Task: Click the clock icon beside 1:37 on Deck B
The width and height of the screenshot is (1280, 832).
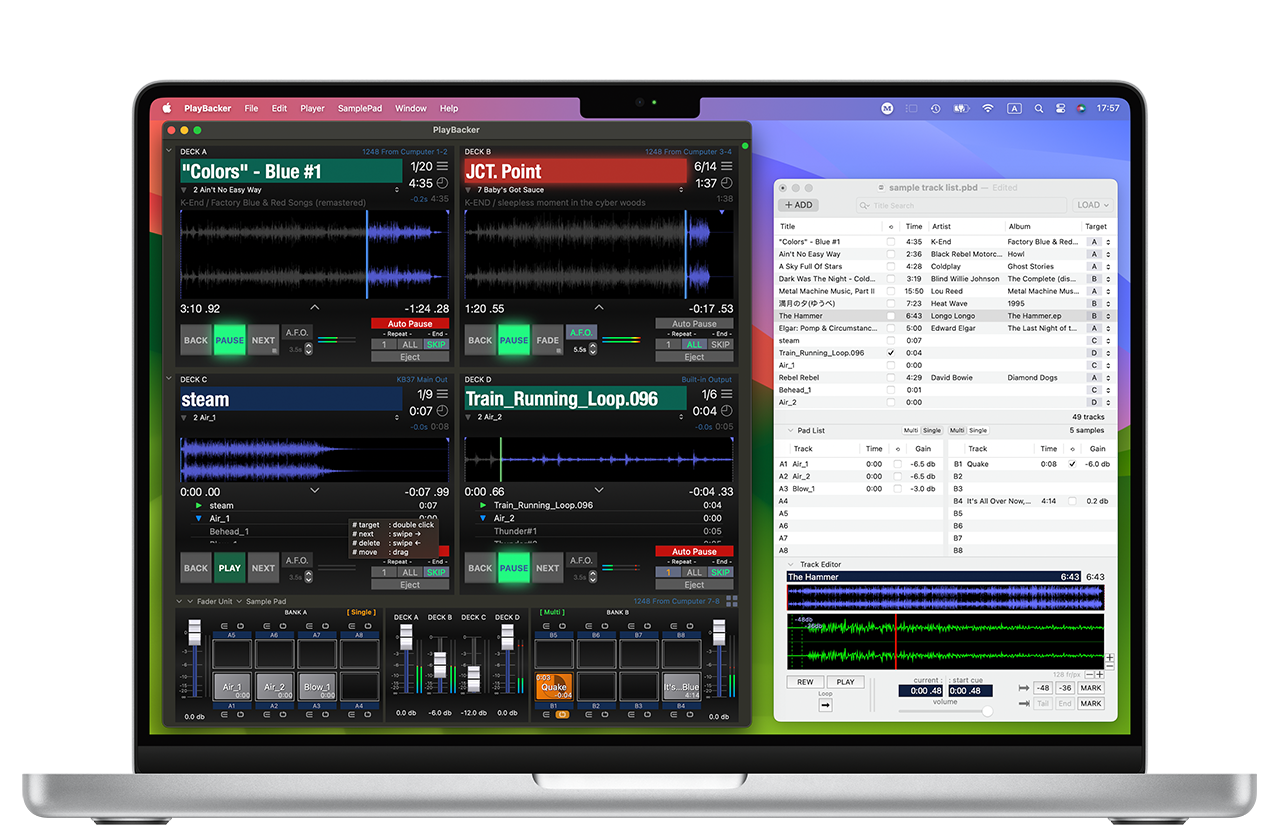Action: click(727, 183)
